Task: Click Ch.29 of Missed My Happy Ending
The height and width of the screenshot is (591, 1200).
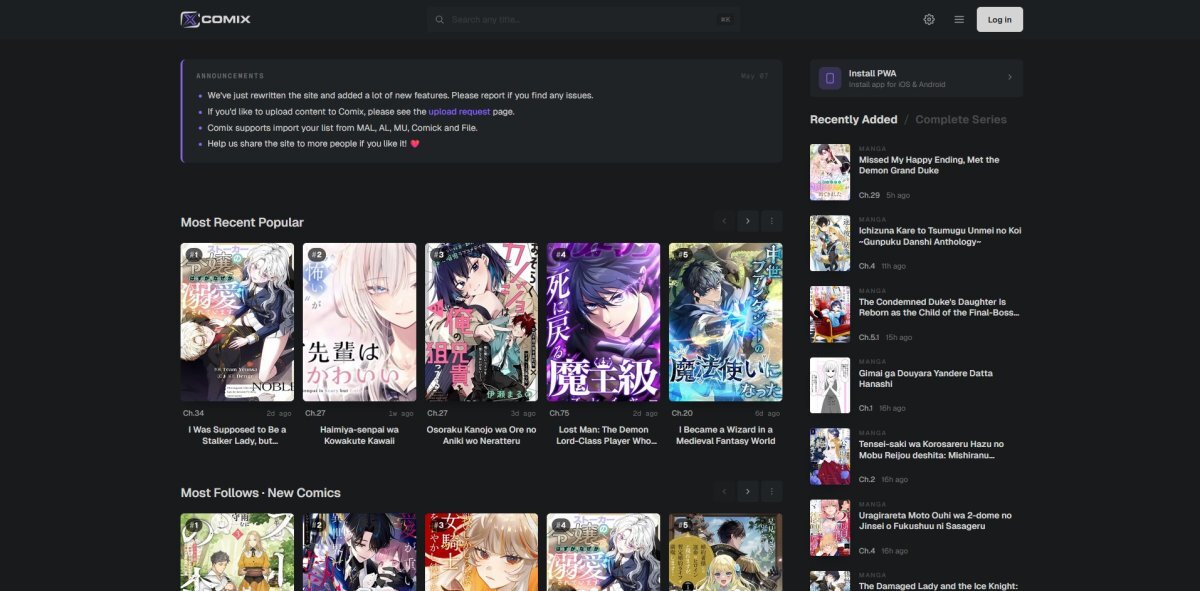Action: pos(869,195)
